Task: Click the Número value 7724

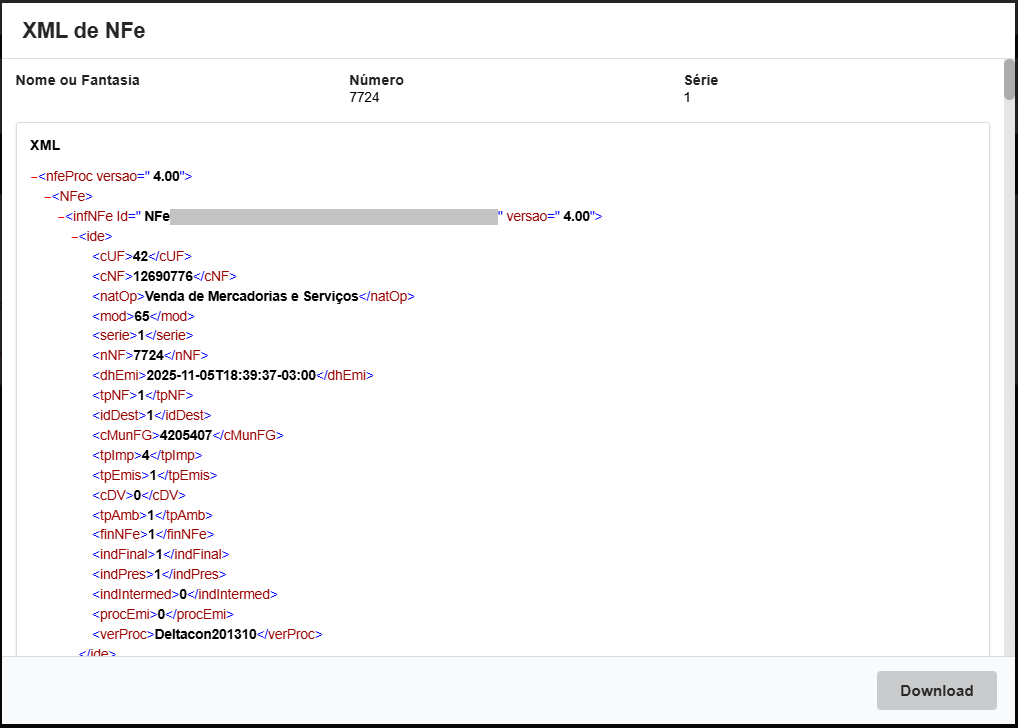Action: (364, 98)
